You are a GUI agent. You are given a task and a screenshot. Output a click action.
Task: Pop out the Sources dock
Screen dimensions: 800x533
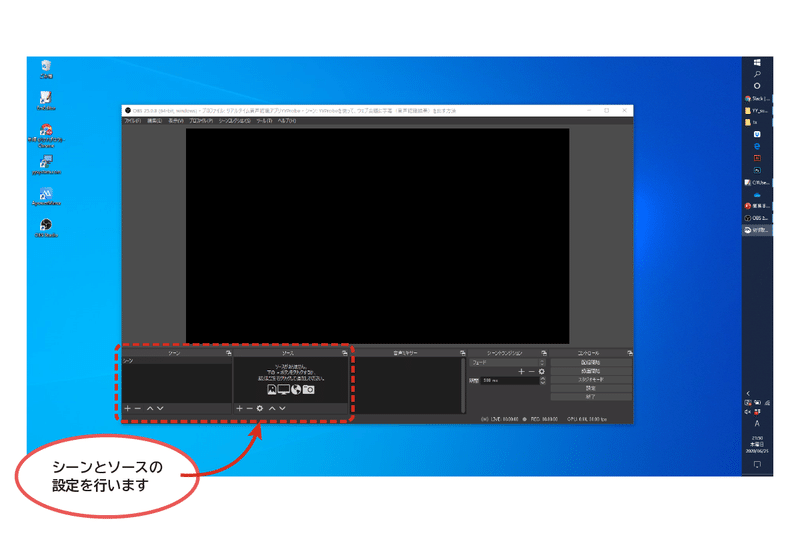pyautogui.click(x=345, y=353)
